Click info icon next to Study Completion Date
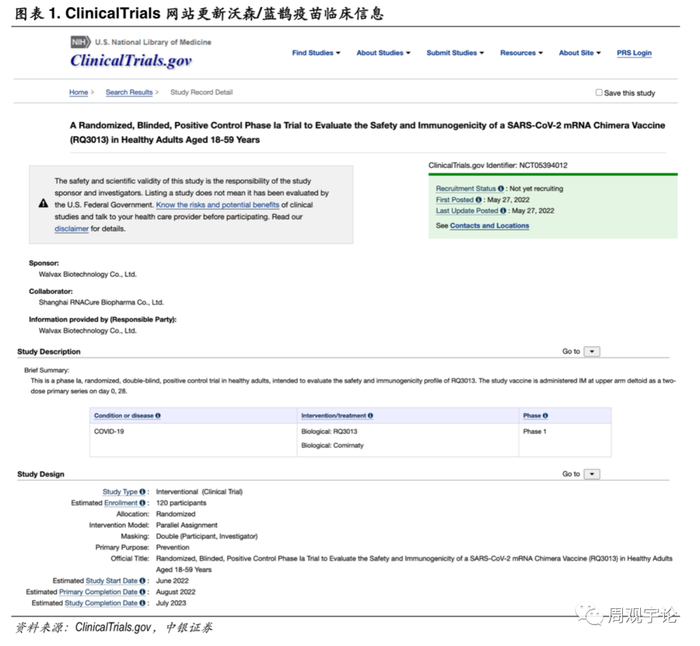The width and height of the screenshot is (700, 646). pyautogui.click(x=142, y=603)
